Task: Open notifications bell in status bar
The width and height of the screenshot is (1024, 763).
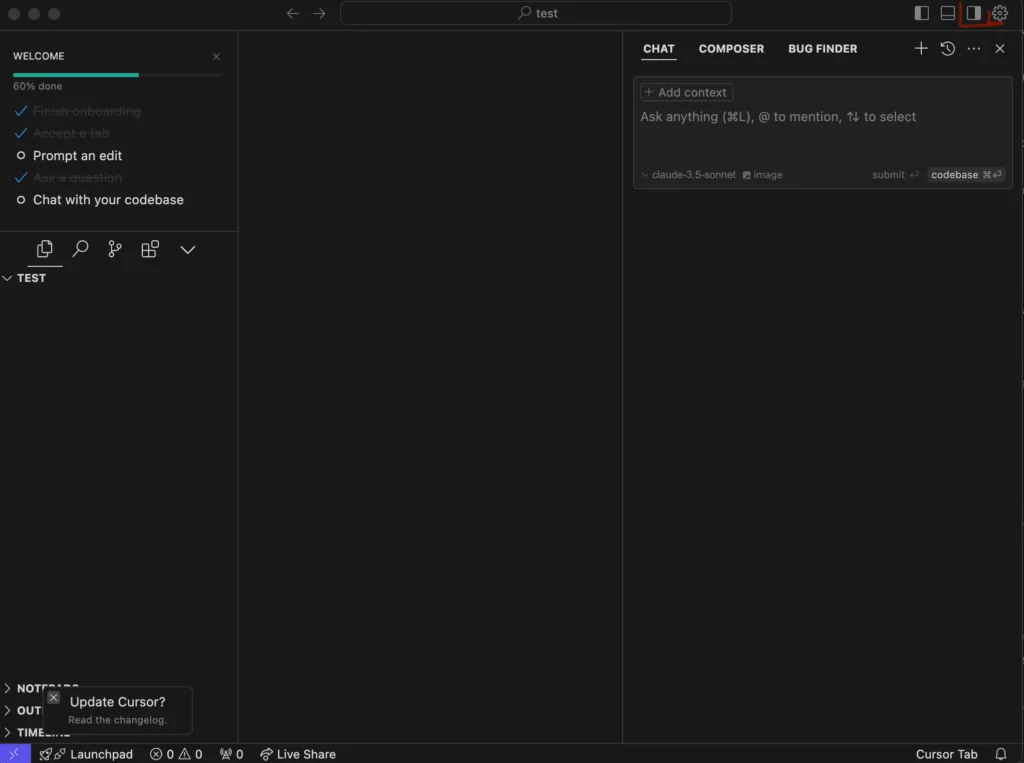Action: point(1000,754)
